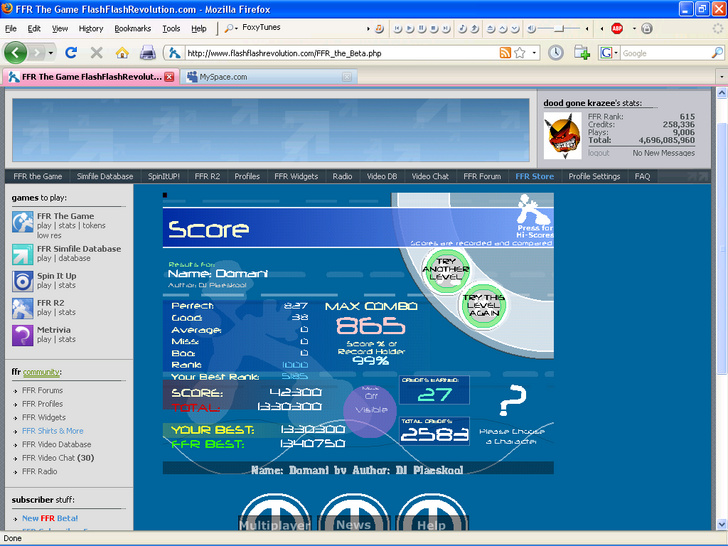This screenshot has width=728, height=546.
Task: Open the File menu
Action: [11, 29]
